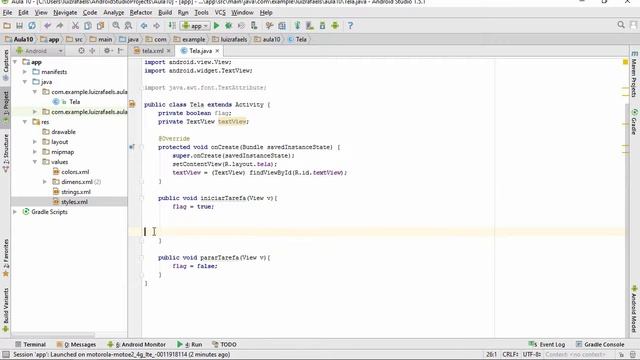This screenshot has height=360, width=640.
Task: Click the Undo arrow icon
Action: [x=47, y=26]
